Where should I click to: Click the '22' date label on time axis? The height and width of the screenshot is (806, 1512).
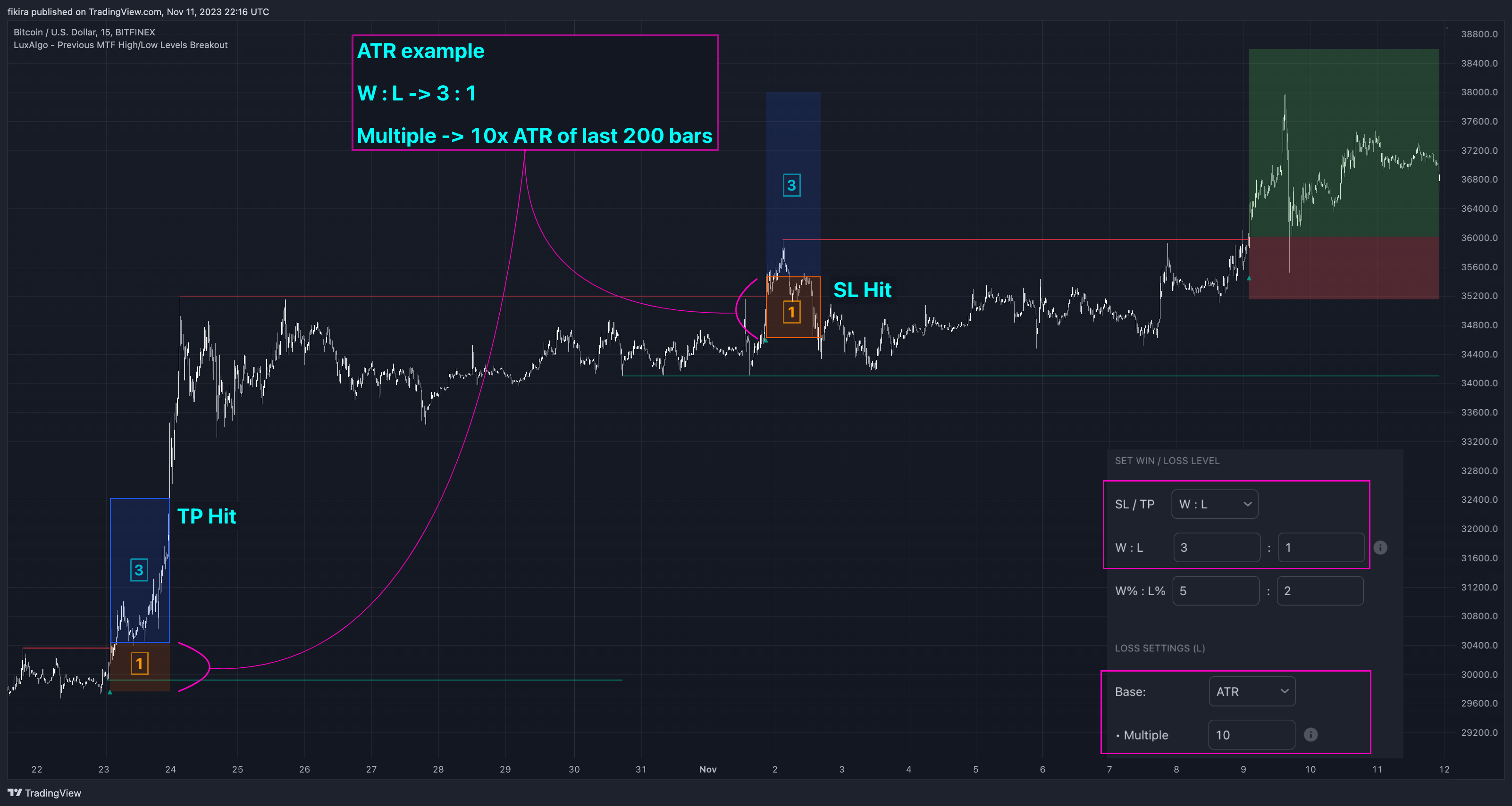(37, 770)
